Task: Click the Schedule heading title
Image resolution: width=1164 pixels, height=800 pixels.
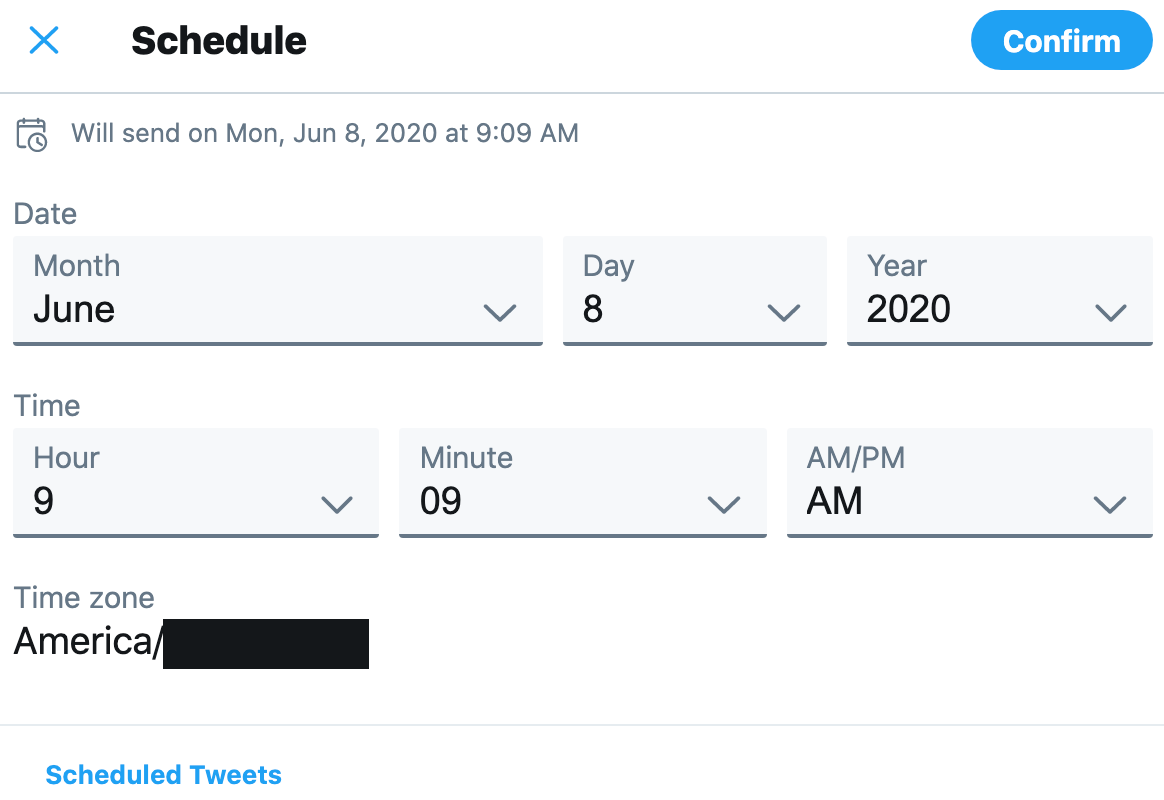Action: (x=218, y=41)
